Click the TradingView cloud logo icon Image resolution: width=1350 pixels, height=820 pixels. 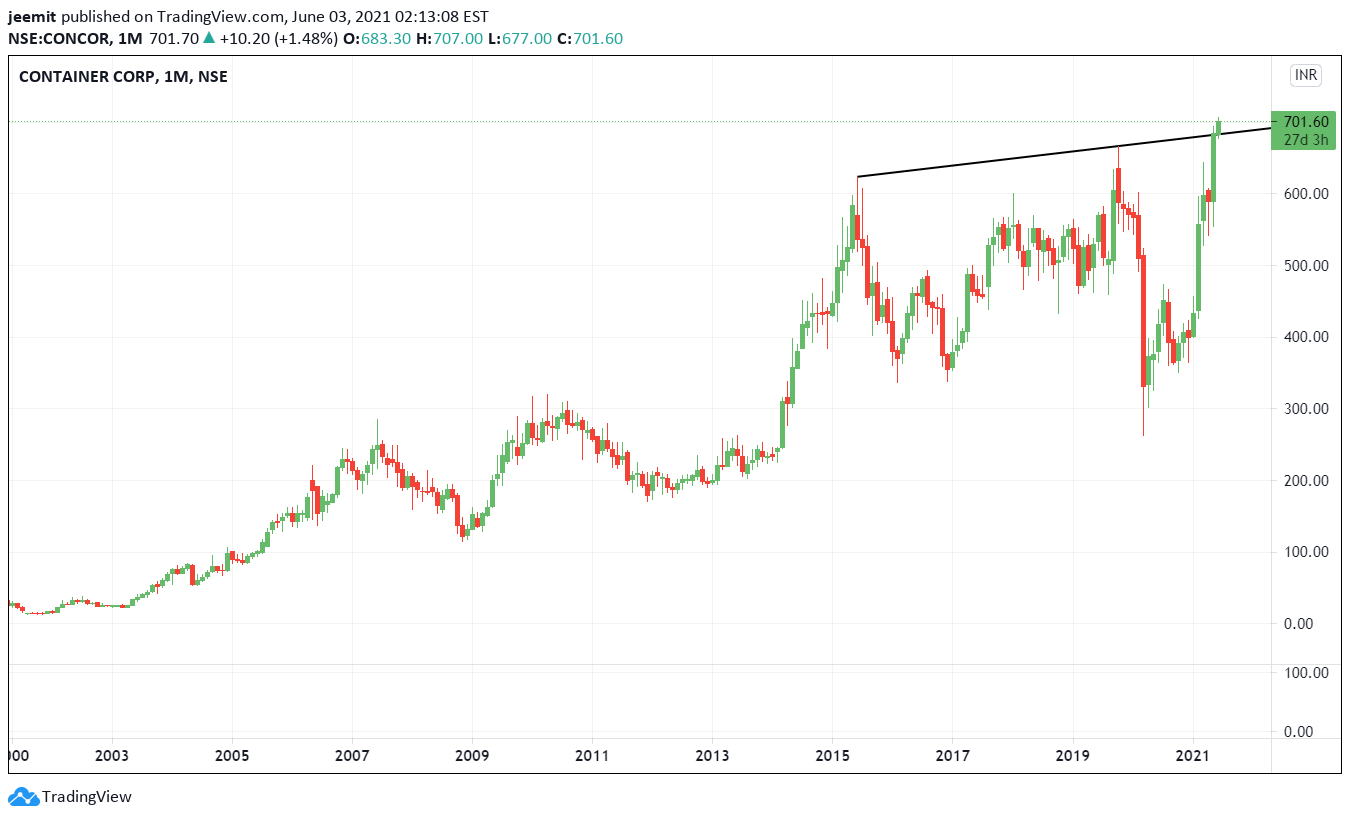click(23, 797)
